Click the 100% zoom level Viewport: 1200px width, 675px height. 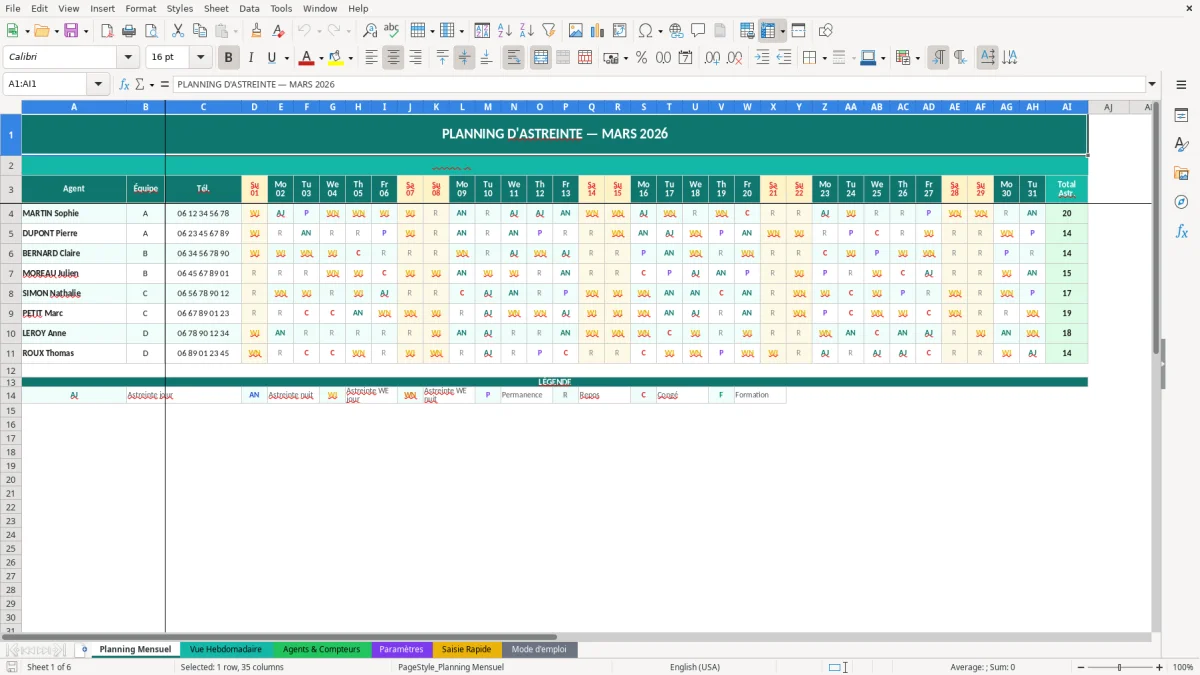click(1183, 667)
